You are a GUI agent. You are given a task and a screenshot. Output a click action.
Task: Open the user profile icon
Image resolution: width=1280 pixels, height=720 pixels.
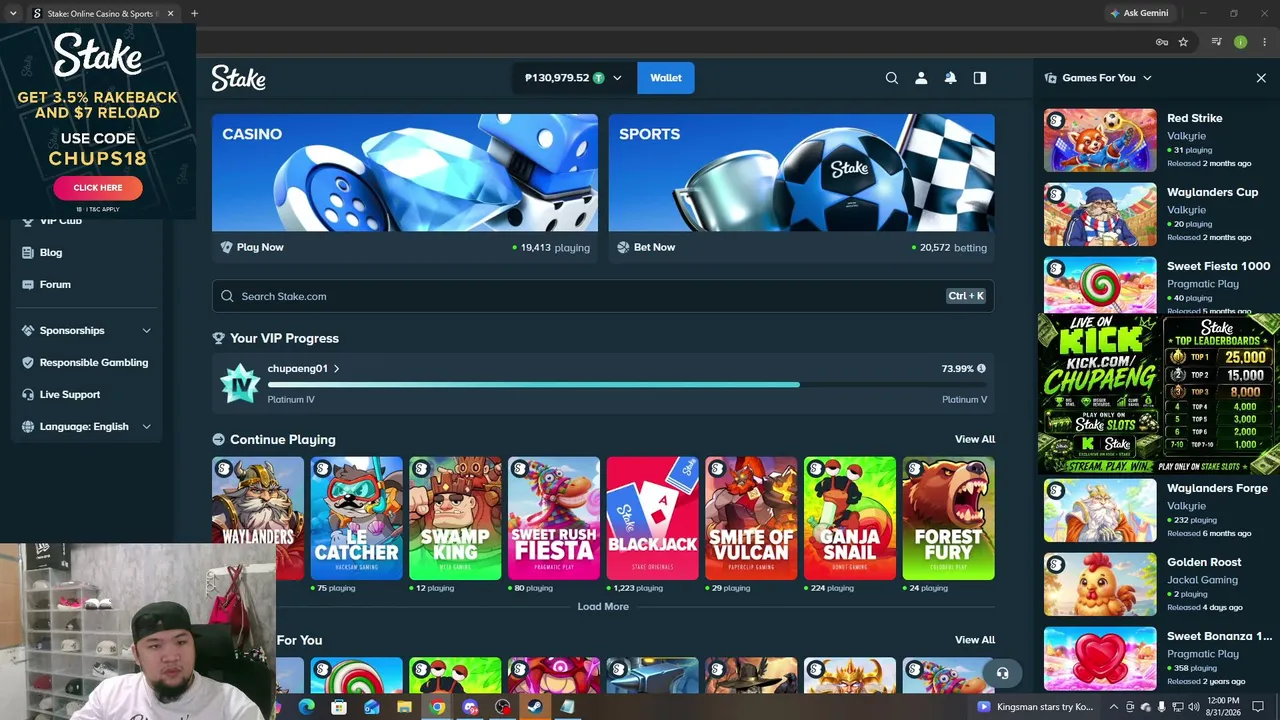coord(921,78)
